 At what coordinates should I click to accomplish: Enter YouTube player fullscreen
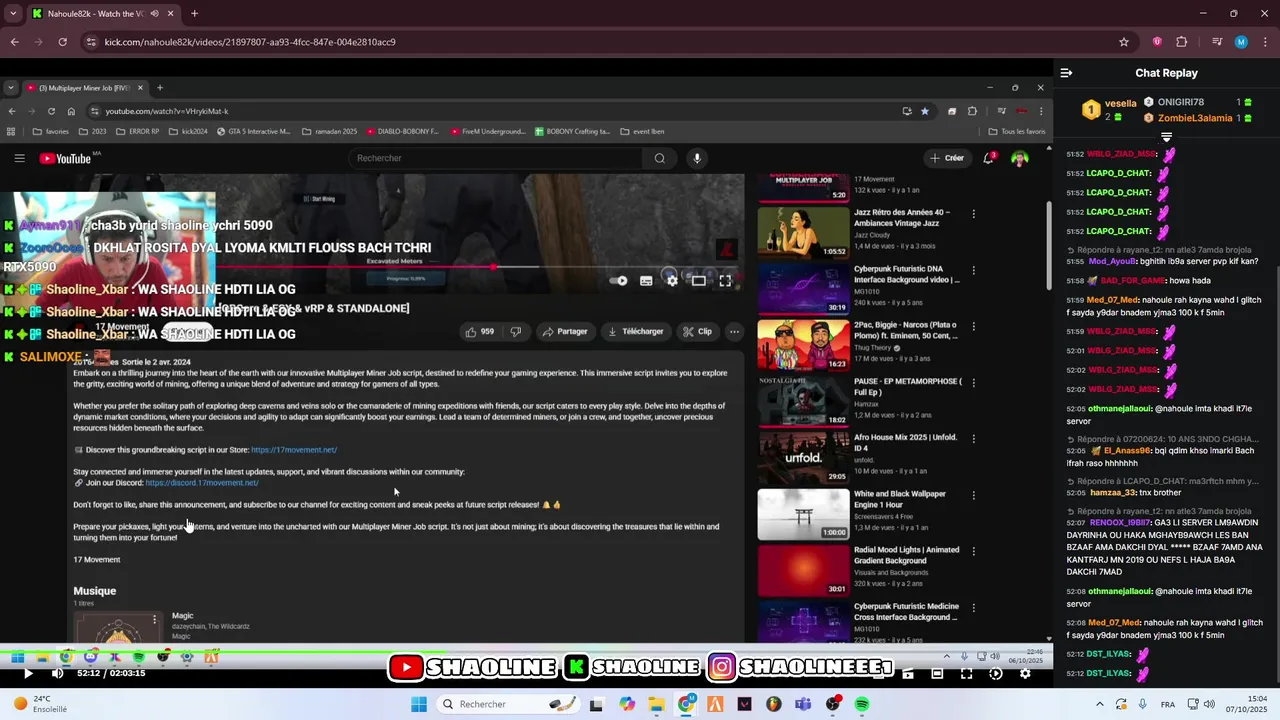tap(725, 281)
